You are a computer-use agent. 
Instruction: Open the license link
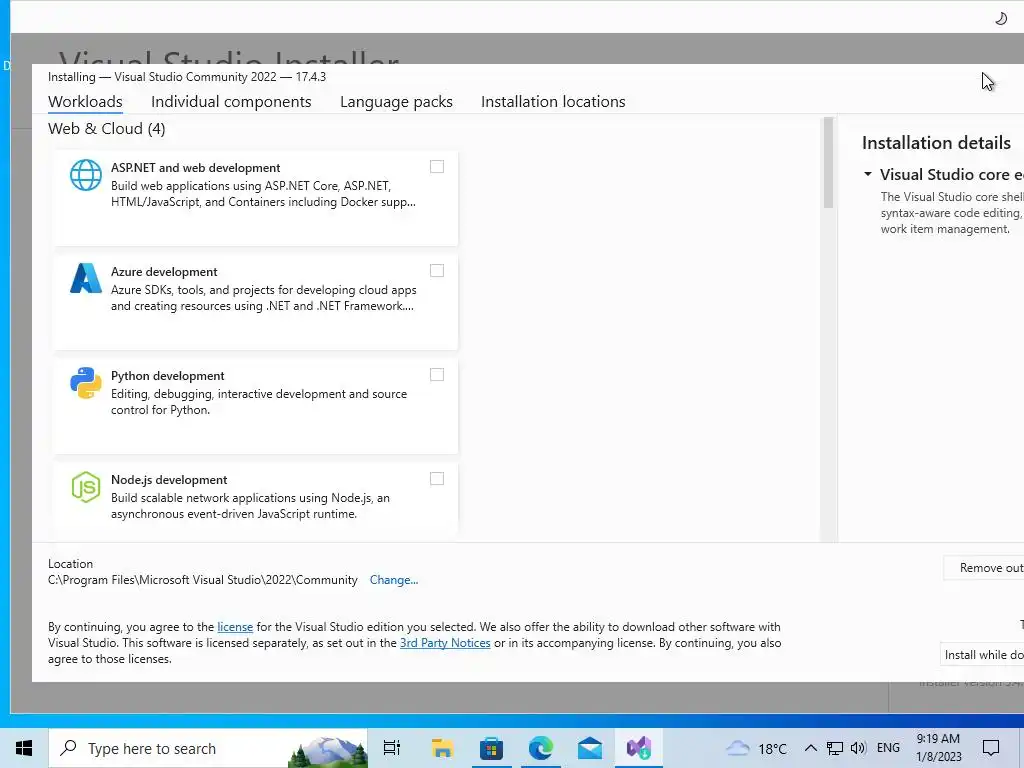(x=235, y=627)
